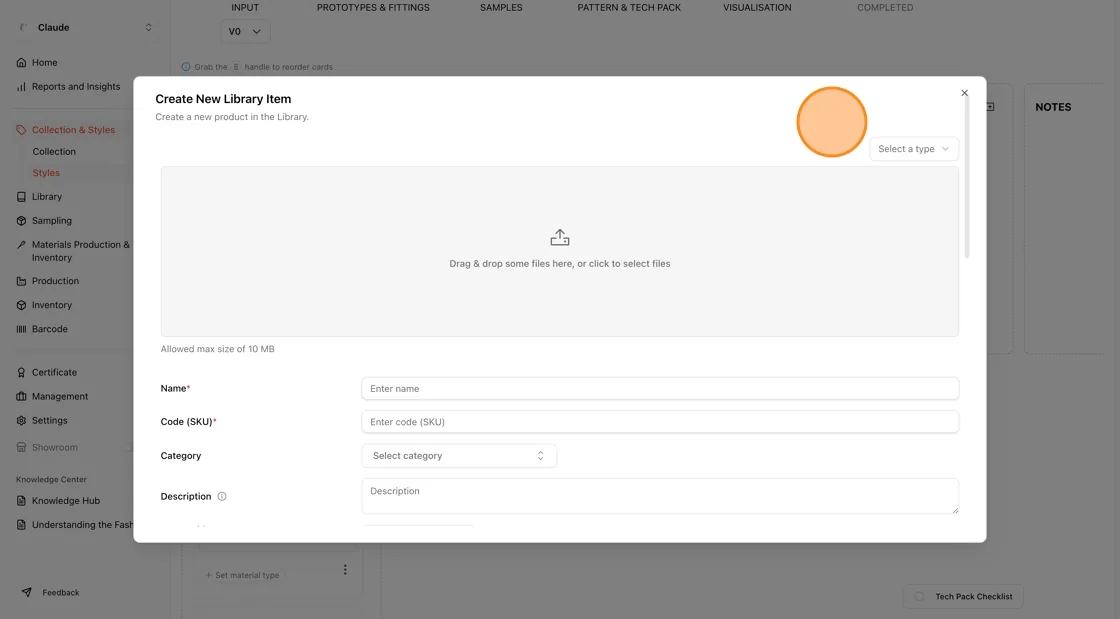
Task: Open the V0 version dropdown
Action: click(245, 31)
